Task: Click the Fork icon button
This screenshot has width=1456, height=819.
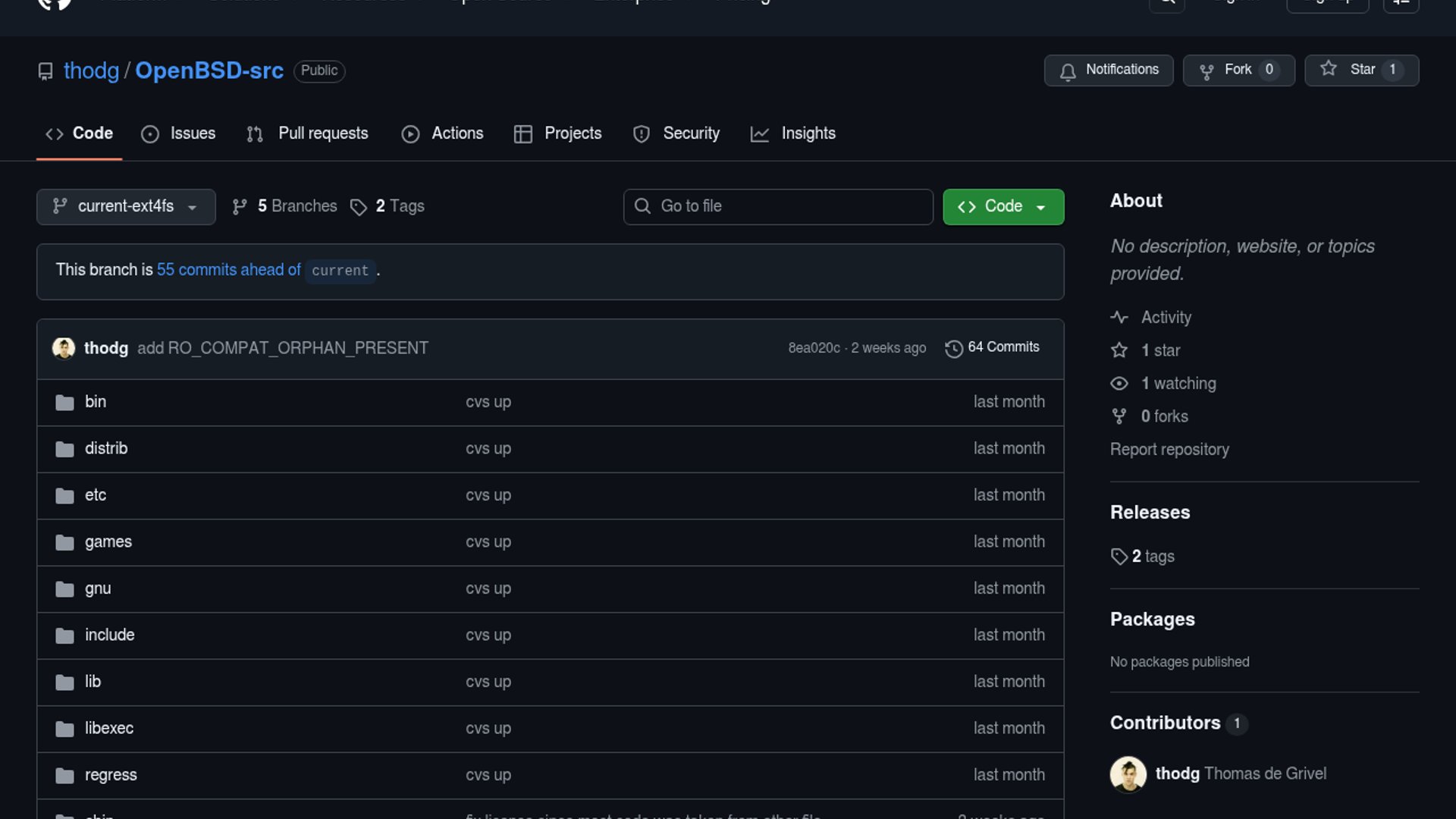Action: pos(1207,71)
